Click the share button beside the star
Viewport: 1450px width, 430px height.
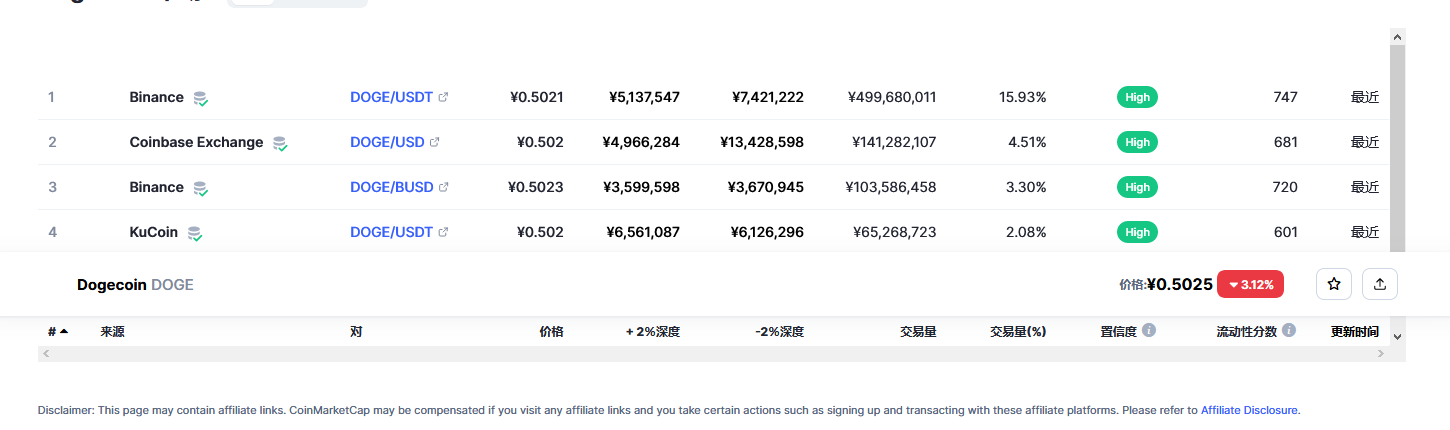pyautogui.click(x=1380, y=284)
